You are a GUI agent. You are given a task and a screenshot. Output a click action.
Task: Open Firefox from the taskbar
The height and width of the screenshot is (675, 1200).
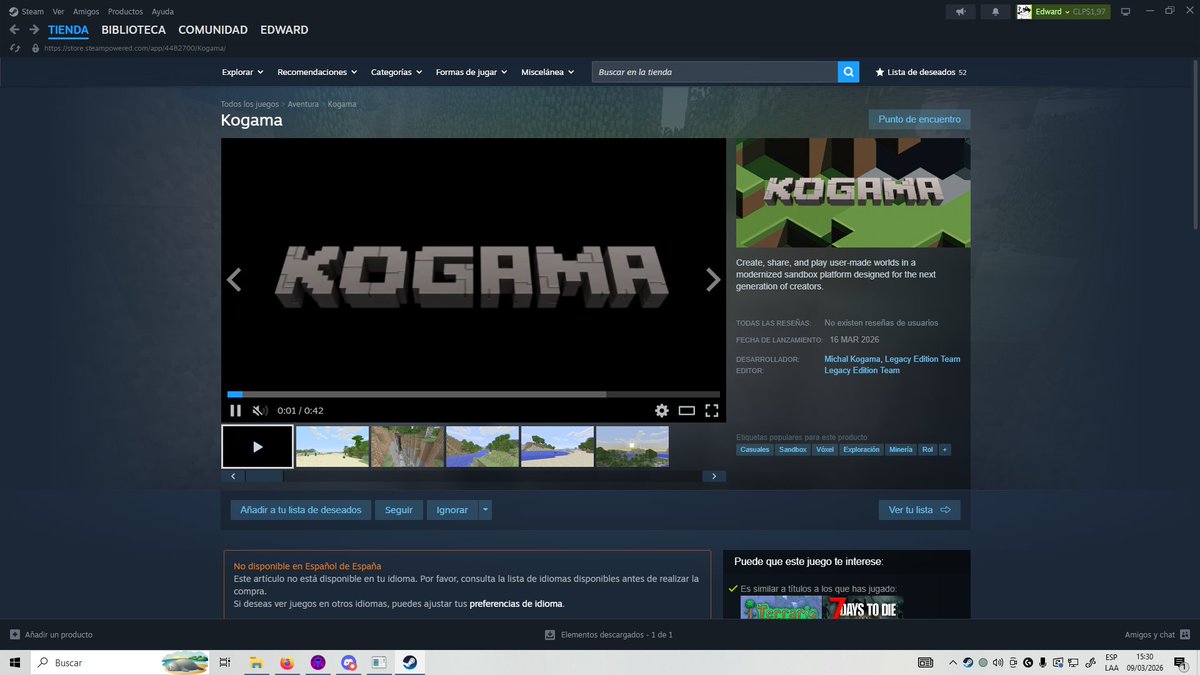coord(286,662)
